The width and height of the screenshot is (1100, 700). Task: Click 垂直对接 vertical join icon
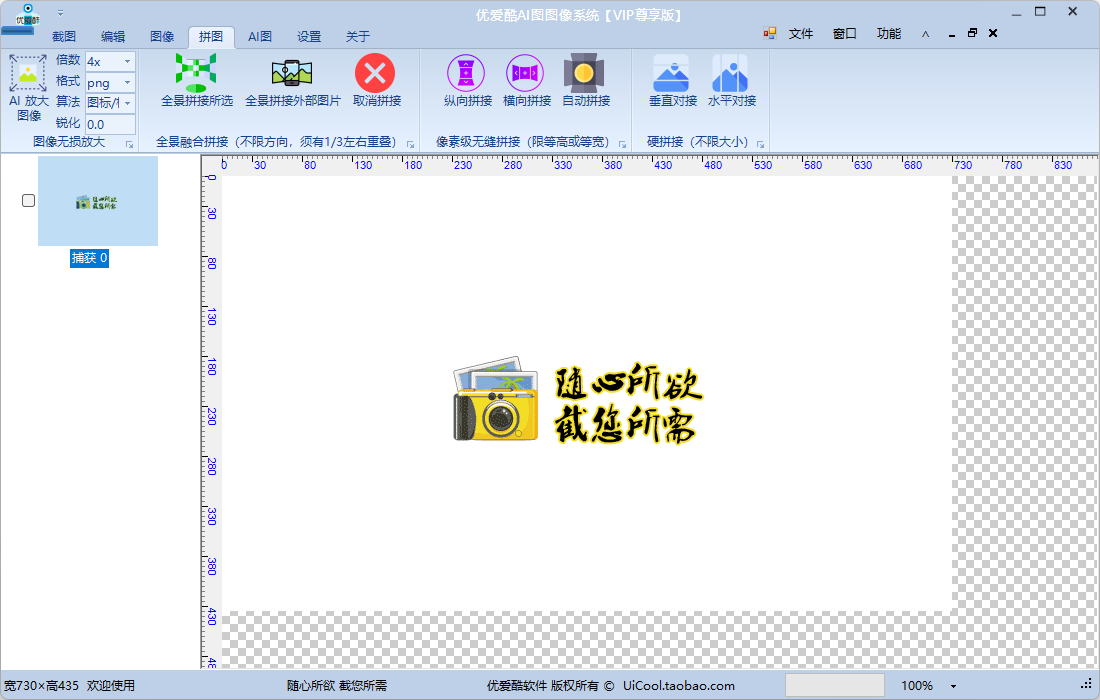(671, 73)
